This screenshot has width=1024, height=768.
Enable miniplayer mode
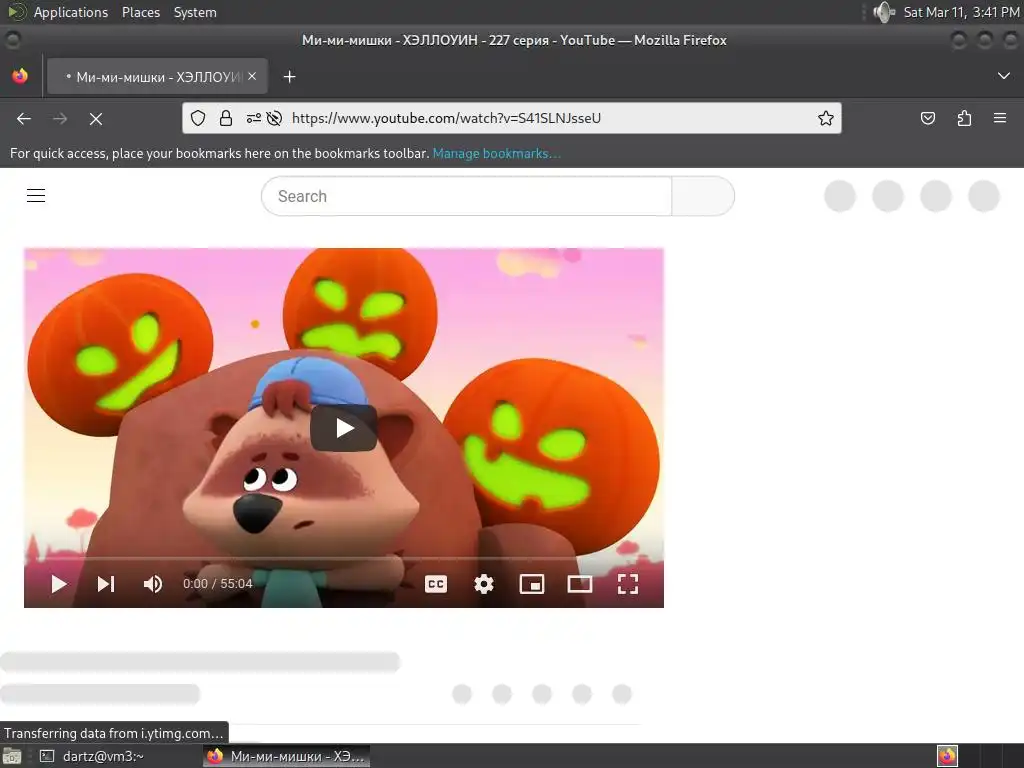[532, 584]
